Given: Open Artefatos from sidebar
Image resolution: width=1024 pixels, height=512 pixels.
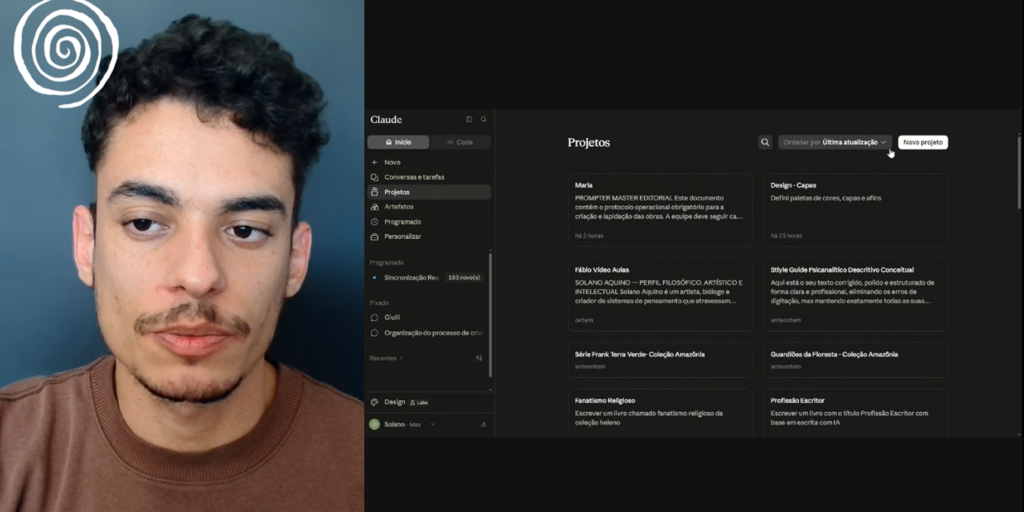Looking at the screenshot, I should pos(429,206).
